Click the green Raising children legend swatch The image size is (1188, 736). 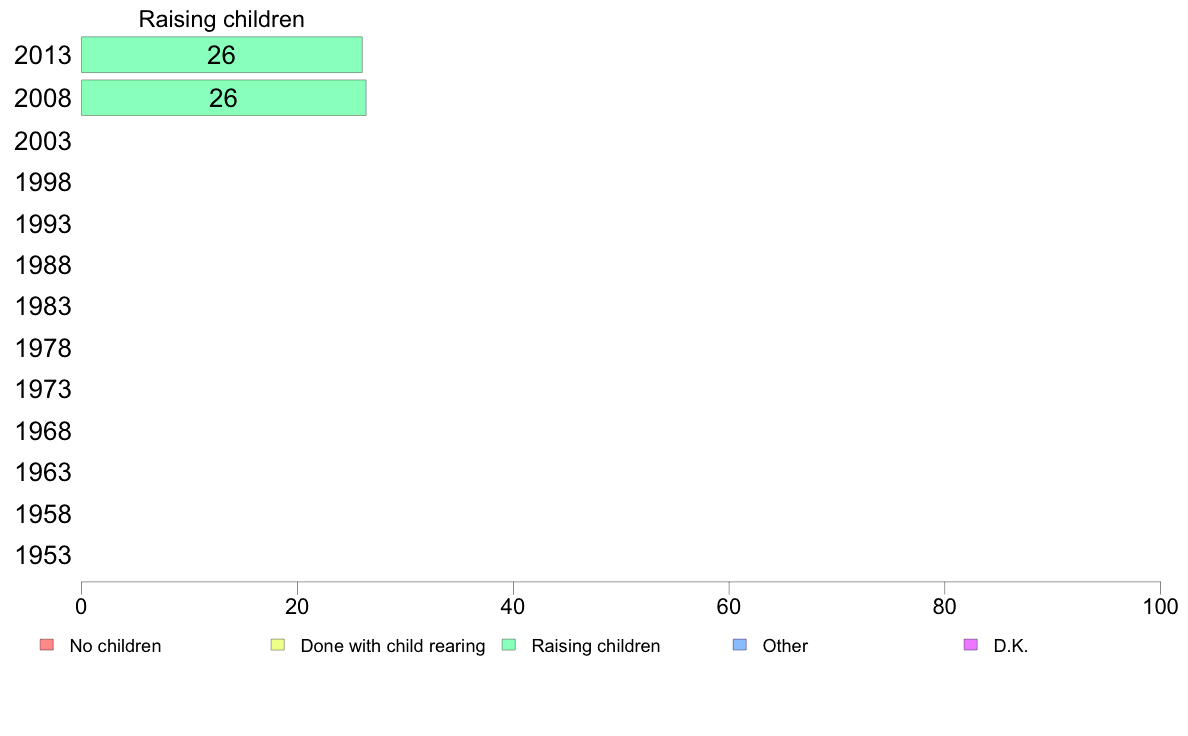tap(508, 645)
